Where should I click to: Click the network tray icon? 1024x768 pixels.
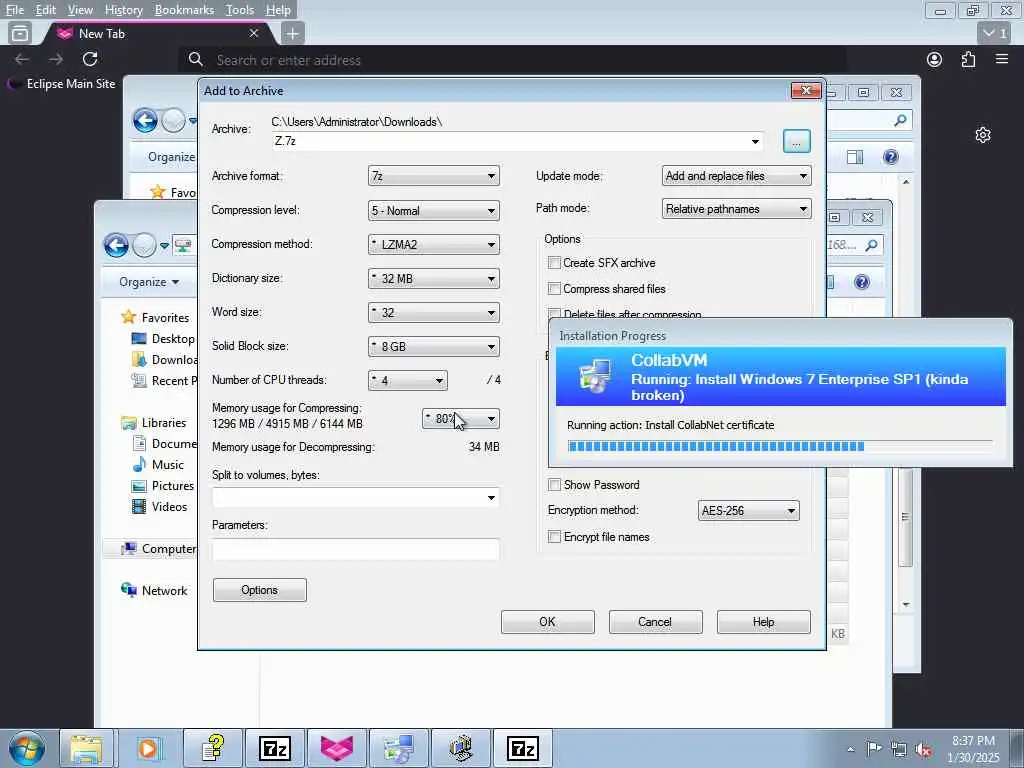pyautogui.click(x=899, y=749)
